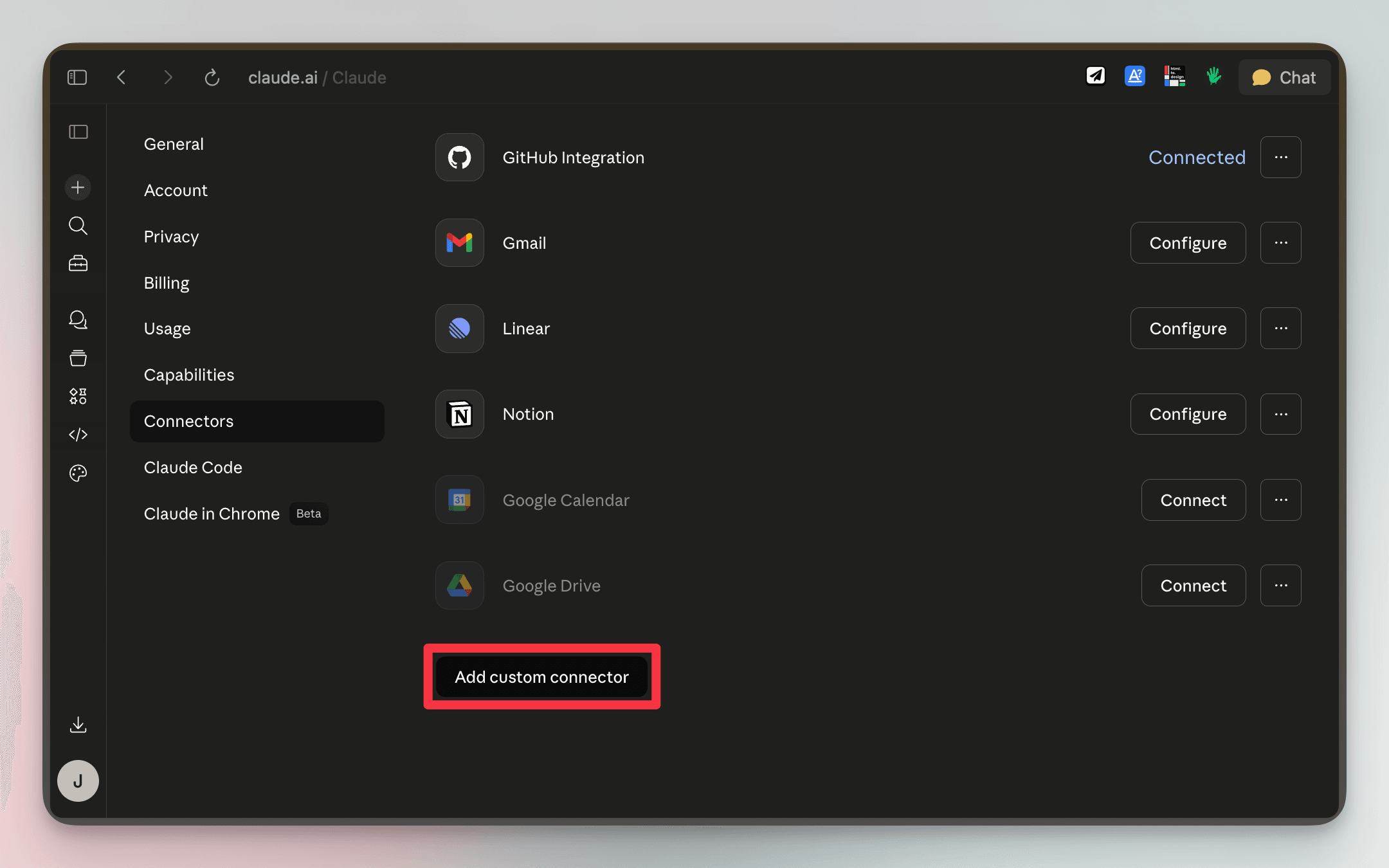Open more options for Google Drive
1389x868 pixels.
pos(1281,585)
